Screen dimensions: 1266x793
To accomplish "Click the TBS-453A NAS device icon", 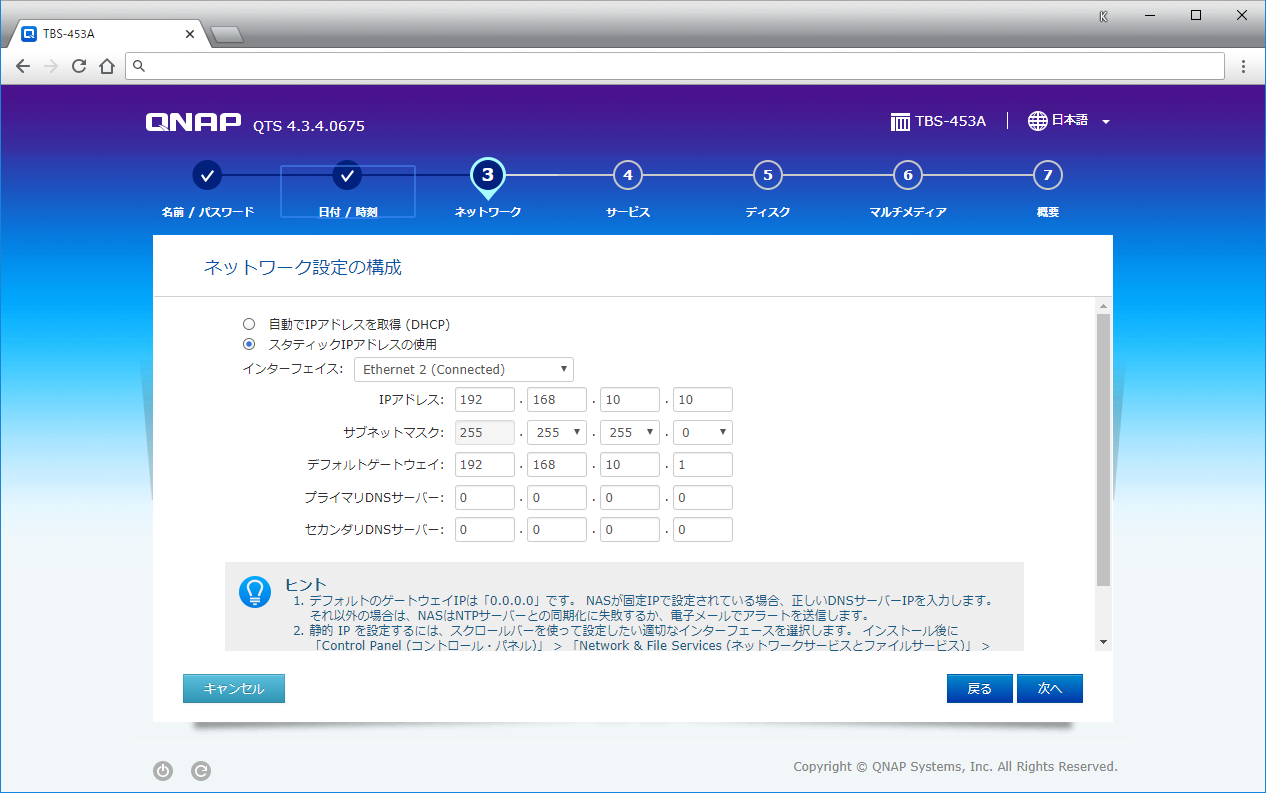I will coord(900,122).
